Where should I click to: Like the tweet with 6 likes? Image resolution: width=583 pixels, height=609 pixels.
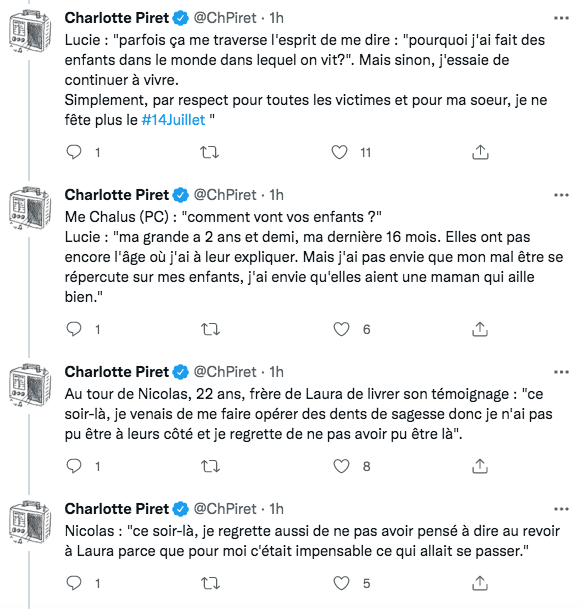point(341,329)
